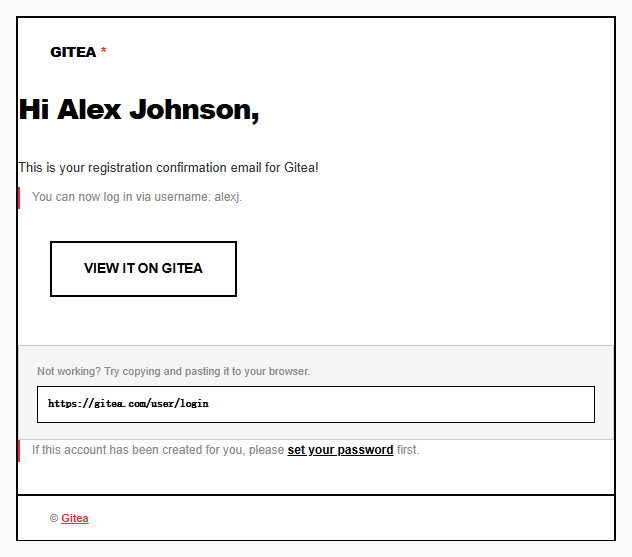Click the word Gitea! in confirmation sentence
This screenshot has width=632, height=557.
point(301,167)
